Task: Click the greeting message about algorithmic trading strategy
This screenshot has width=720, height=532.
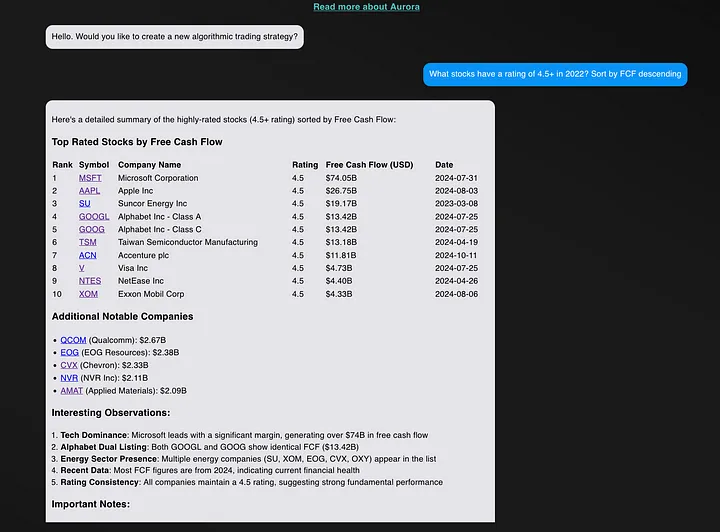Action: pyautogui.click(x=174, y=37)
